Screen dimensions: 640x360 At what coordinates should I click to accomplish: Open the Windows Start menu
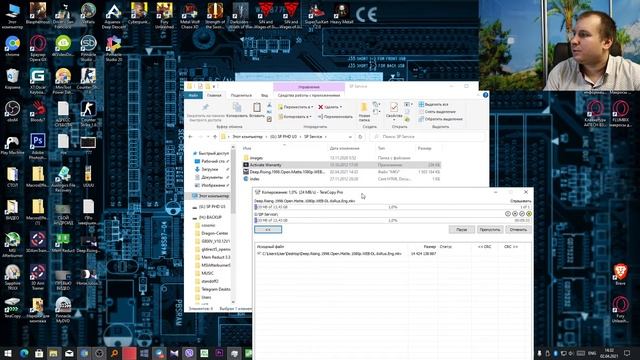pyautogui.click(x=8, y=353)
